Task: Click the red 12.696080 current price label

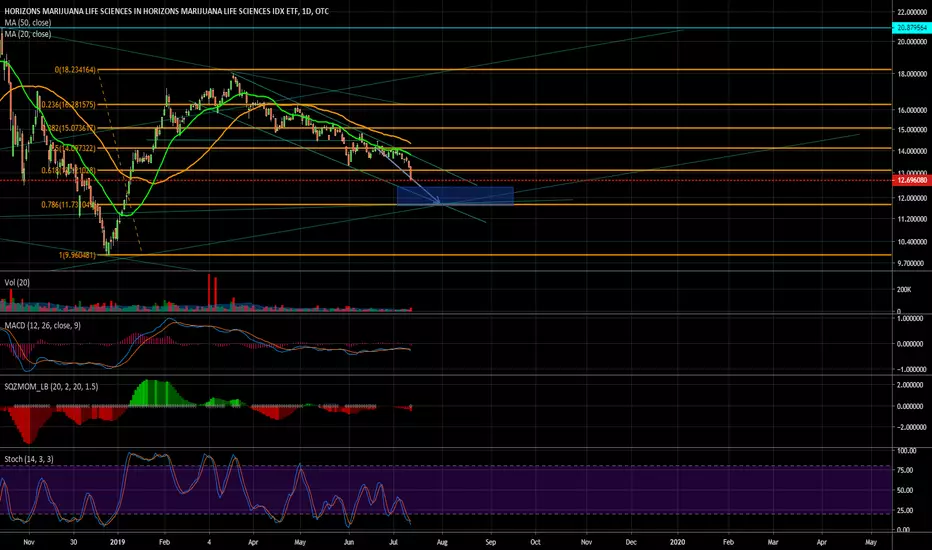Action: pos(912,180)
